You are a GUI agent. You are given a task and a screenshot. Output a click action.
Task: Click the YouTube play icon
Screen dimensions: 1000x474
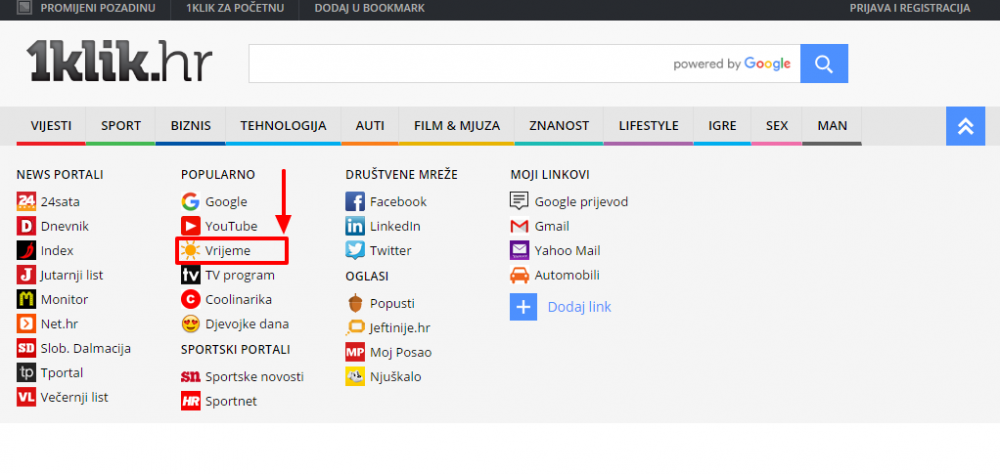pos(191,226)
